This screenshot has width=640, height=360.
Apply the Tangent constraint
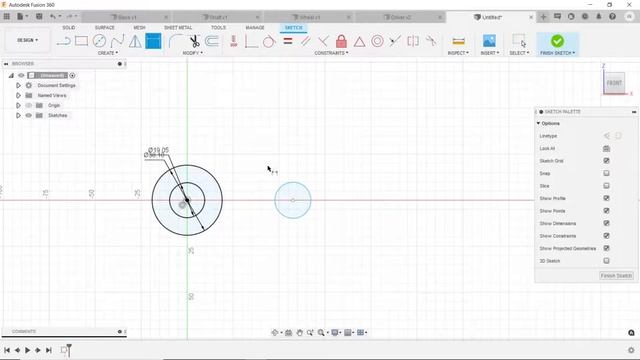[x=269, y=41]
